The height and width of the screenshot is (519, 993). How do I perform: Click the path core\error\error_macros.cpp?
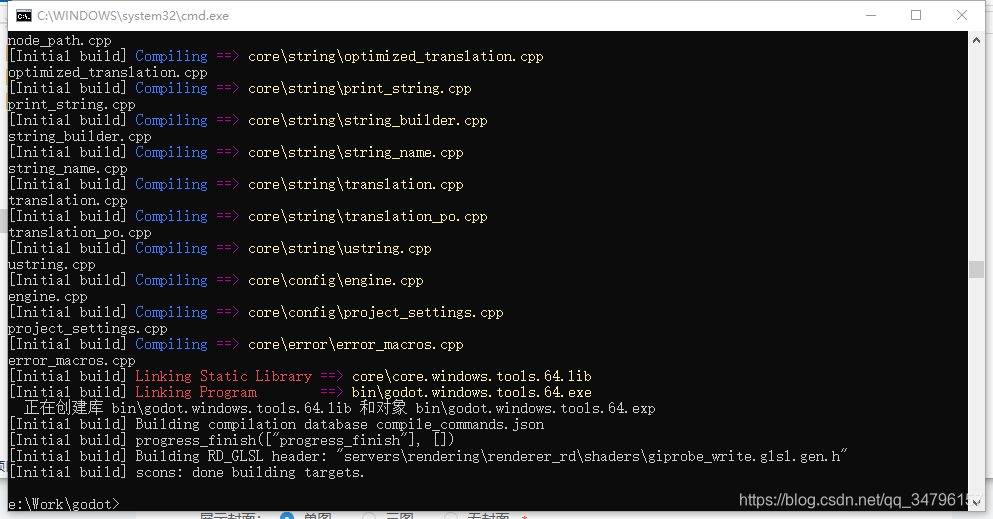[356, 344]
